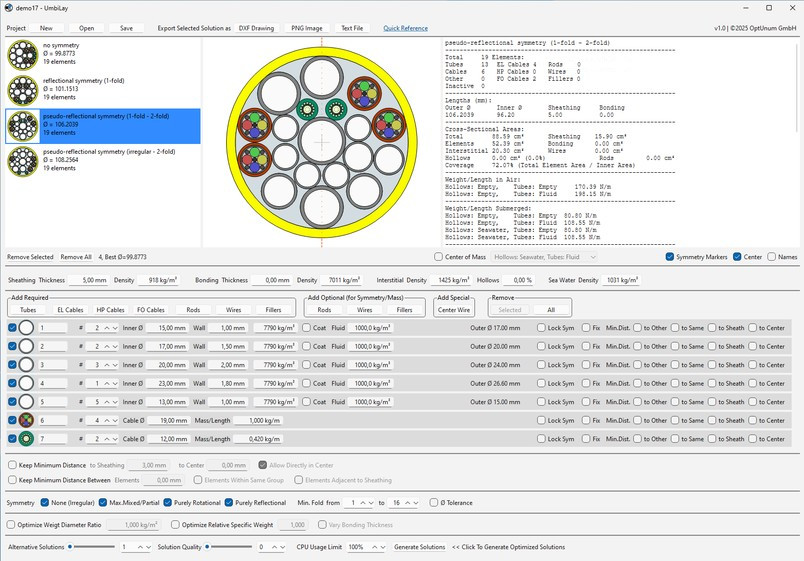Viewport: 804px width, 561px height.
Task: Click the Solution Quality slider handle
Action: (x=206, y=547)
